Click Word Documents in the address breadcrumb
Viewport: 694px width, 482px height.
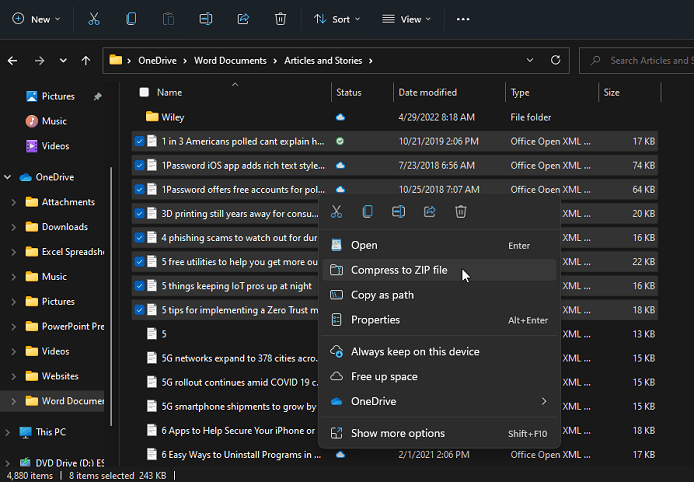pos(230,61)
